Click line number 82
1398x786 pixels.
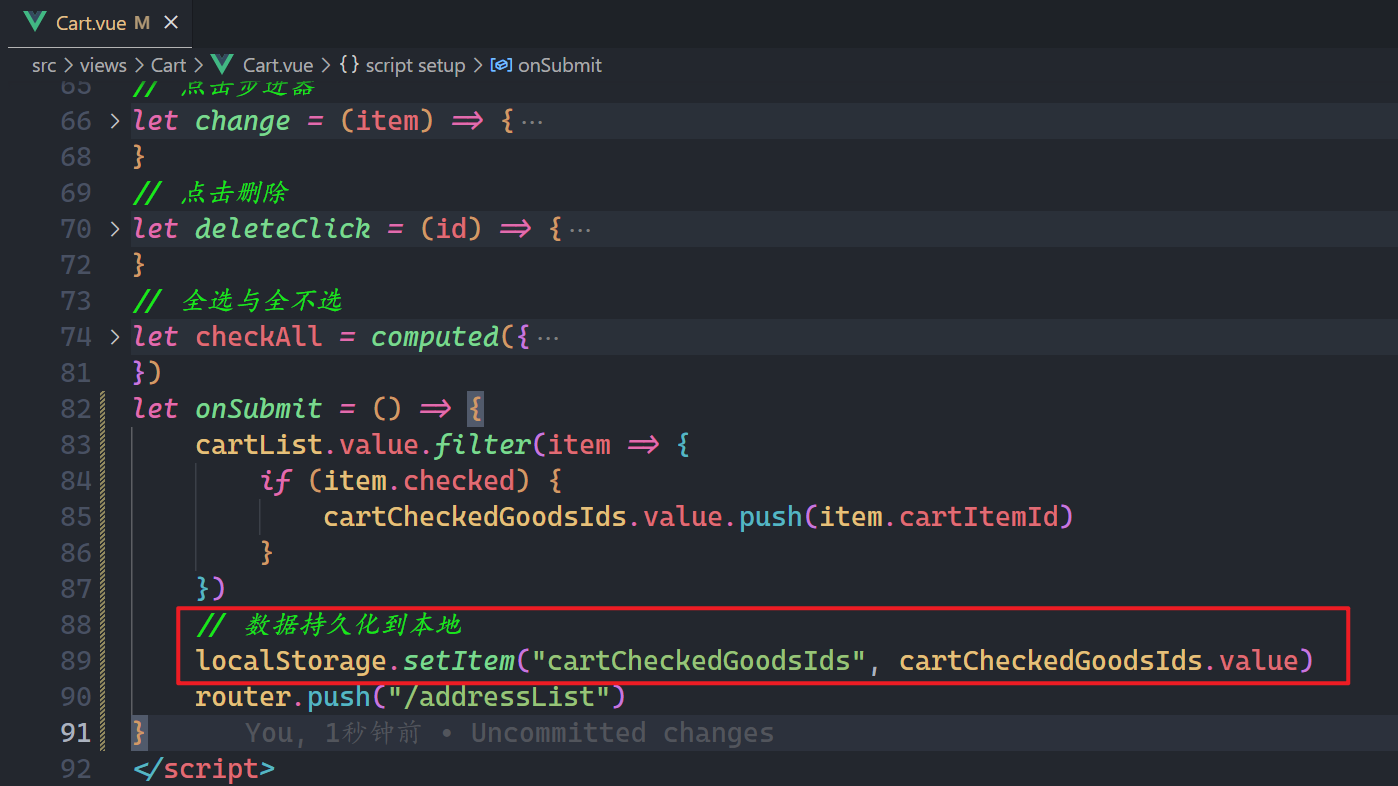click(x=76, y=409)
